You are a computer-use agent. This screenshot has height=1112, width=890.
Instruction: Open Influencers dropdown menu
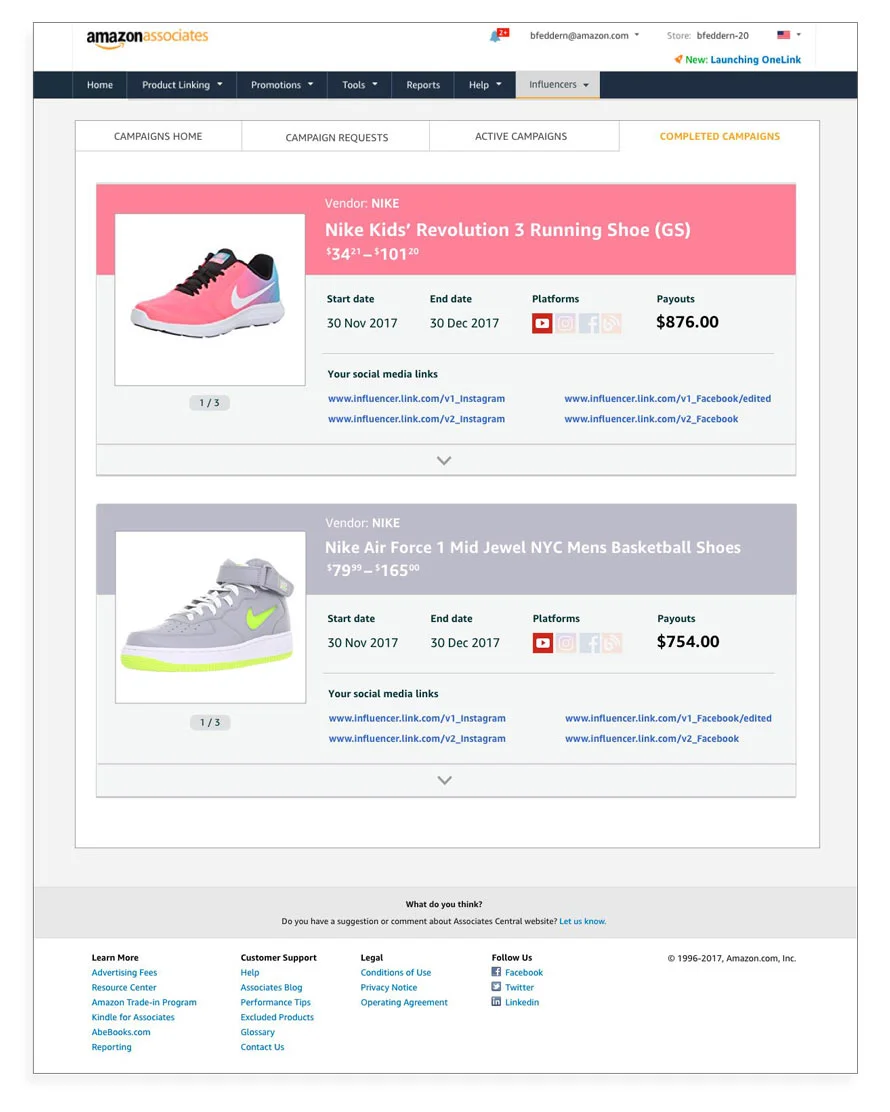pos(558,84)
